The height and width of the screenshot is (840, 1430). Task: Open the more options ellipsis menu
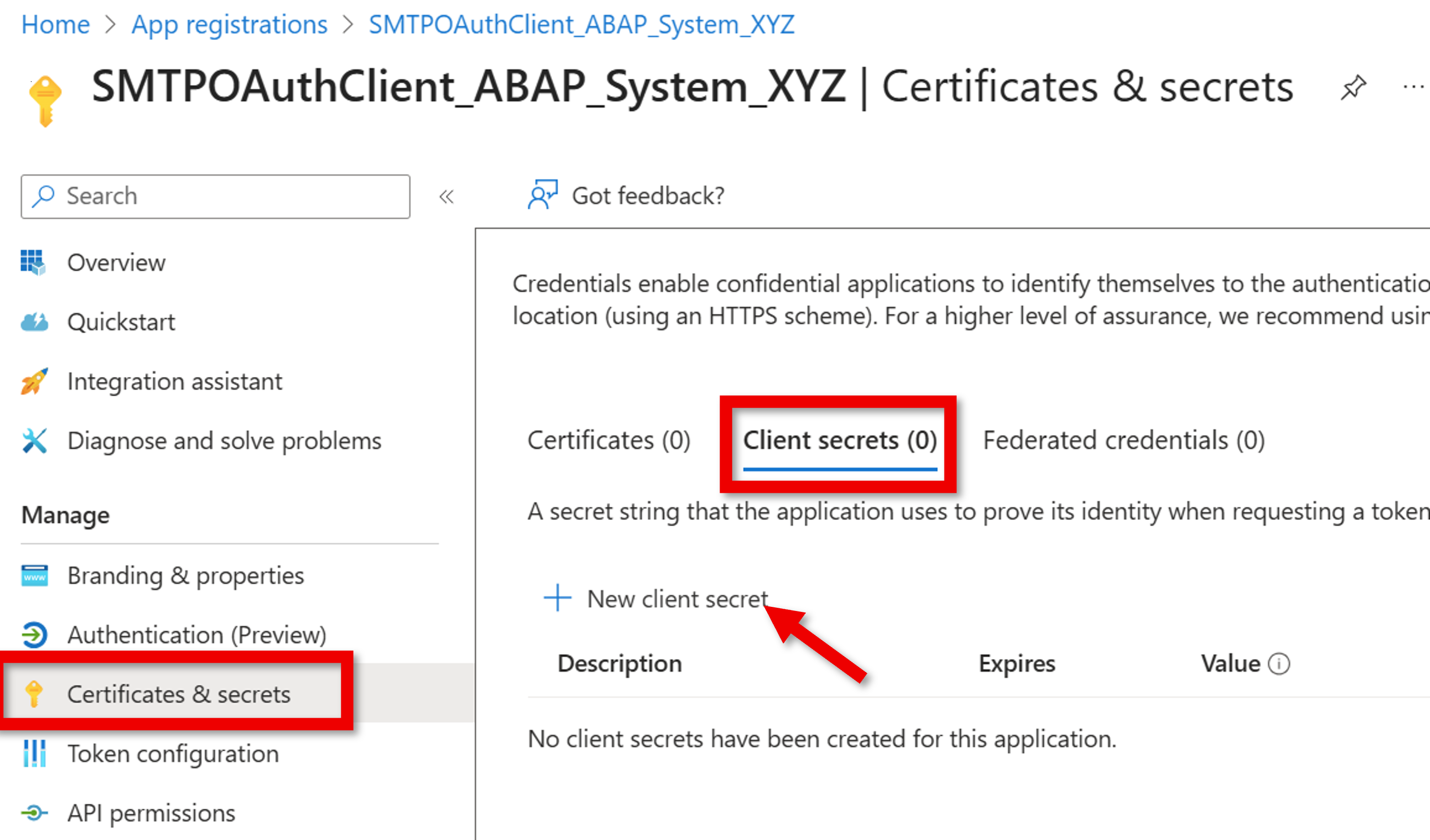click(x=1413, y=87)
